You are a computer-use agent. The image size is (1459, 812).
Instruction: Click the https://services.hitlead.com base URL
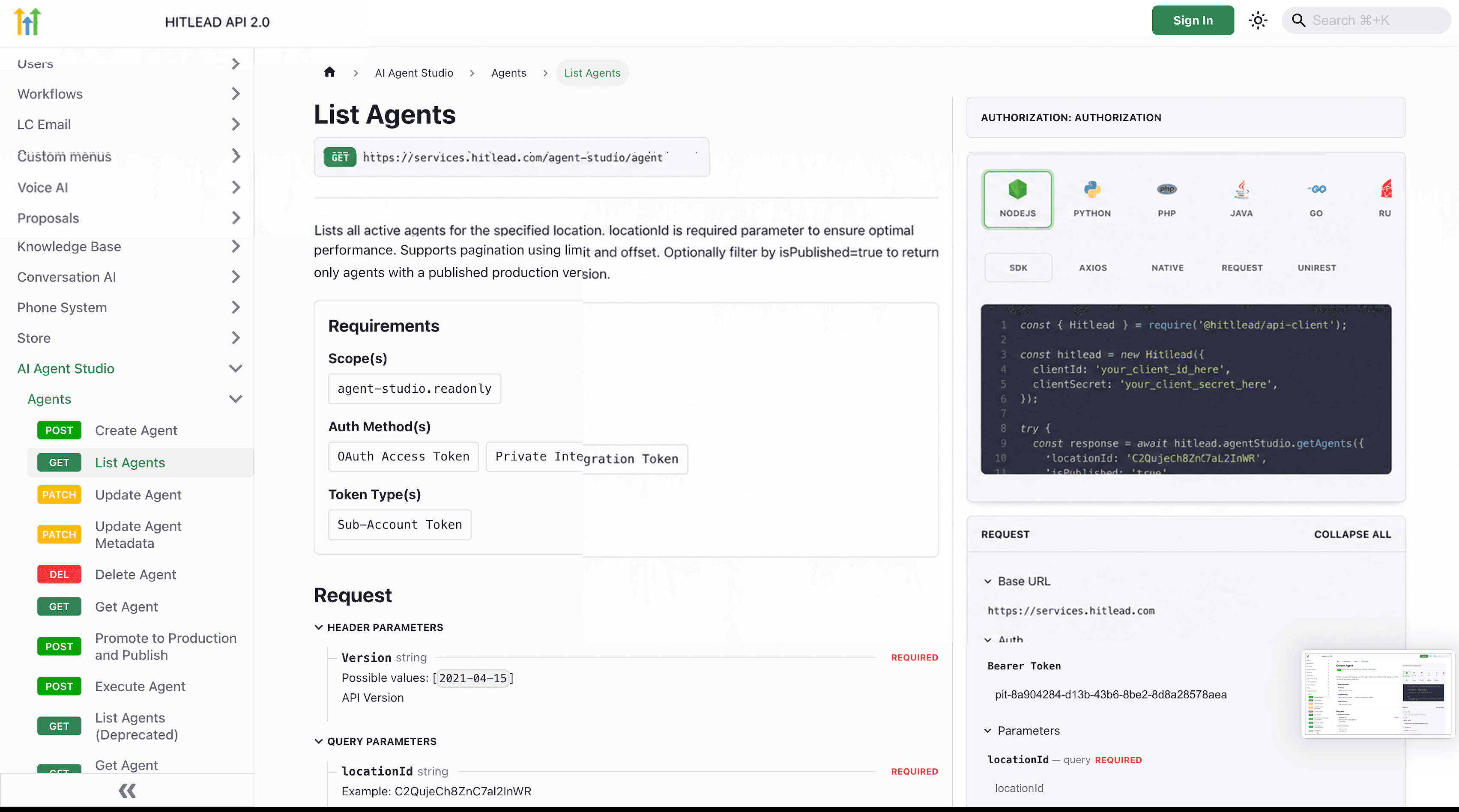coord(1071,610)
